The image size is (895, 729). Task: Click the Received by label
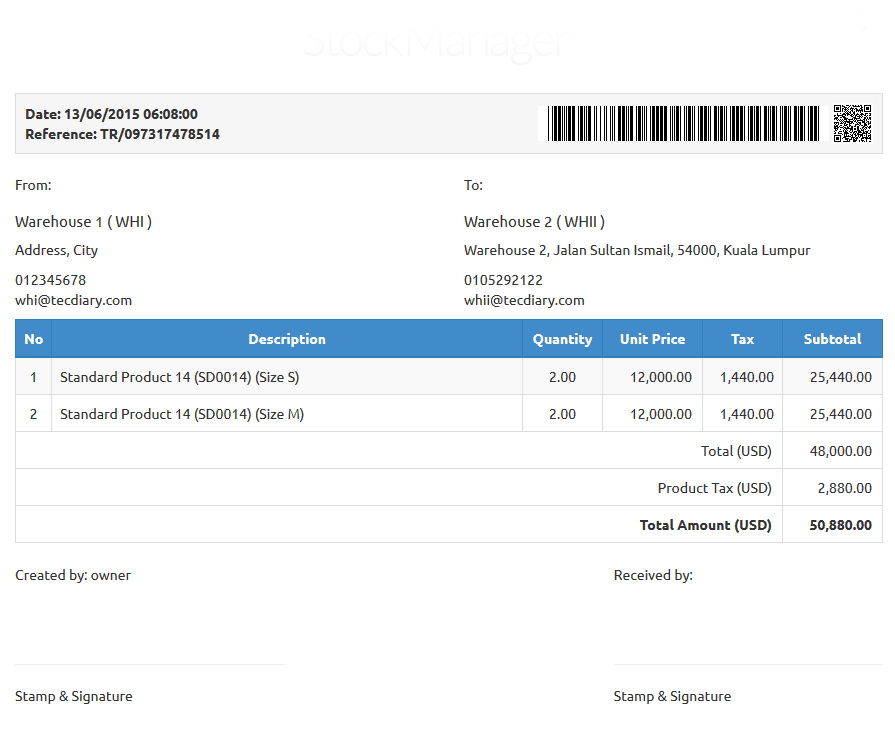pyautogui.click(x=652, y=575)
